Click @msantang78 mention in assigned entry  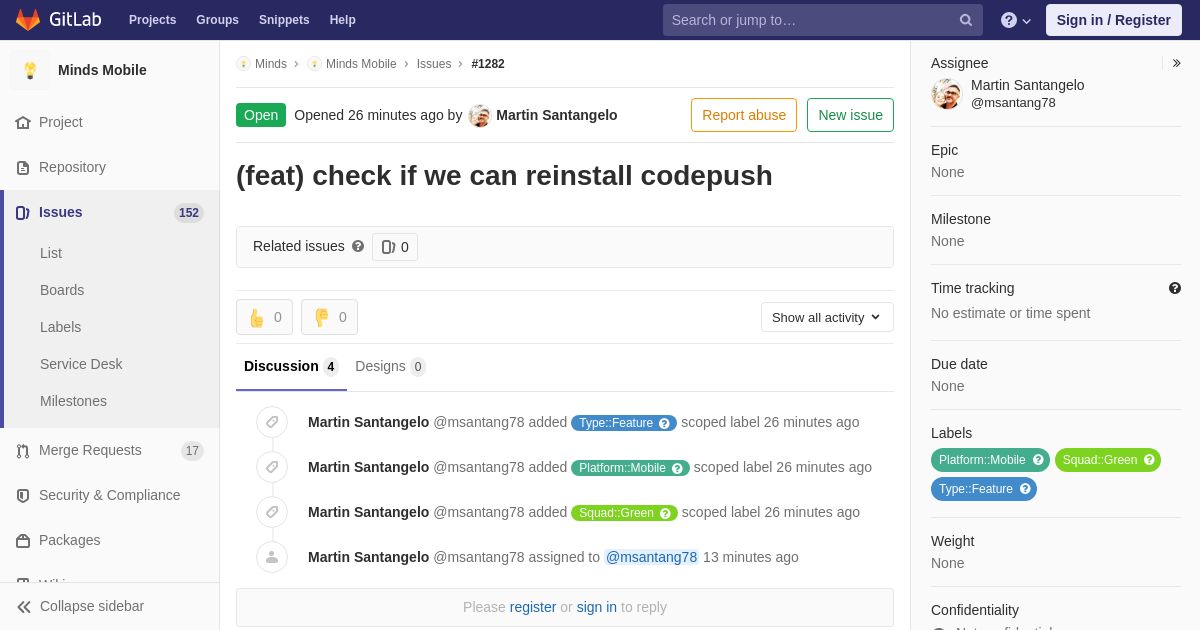point(651,557)
